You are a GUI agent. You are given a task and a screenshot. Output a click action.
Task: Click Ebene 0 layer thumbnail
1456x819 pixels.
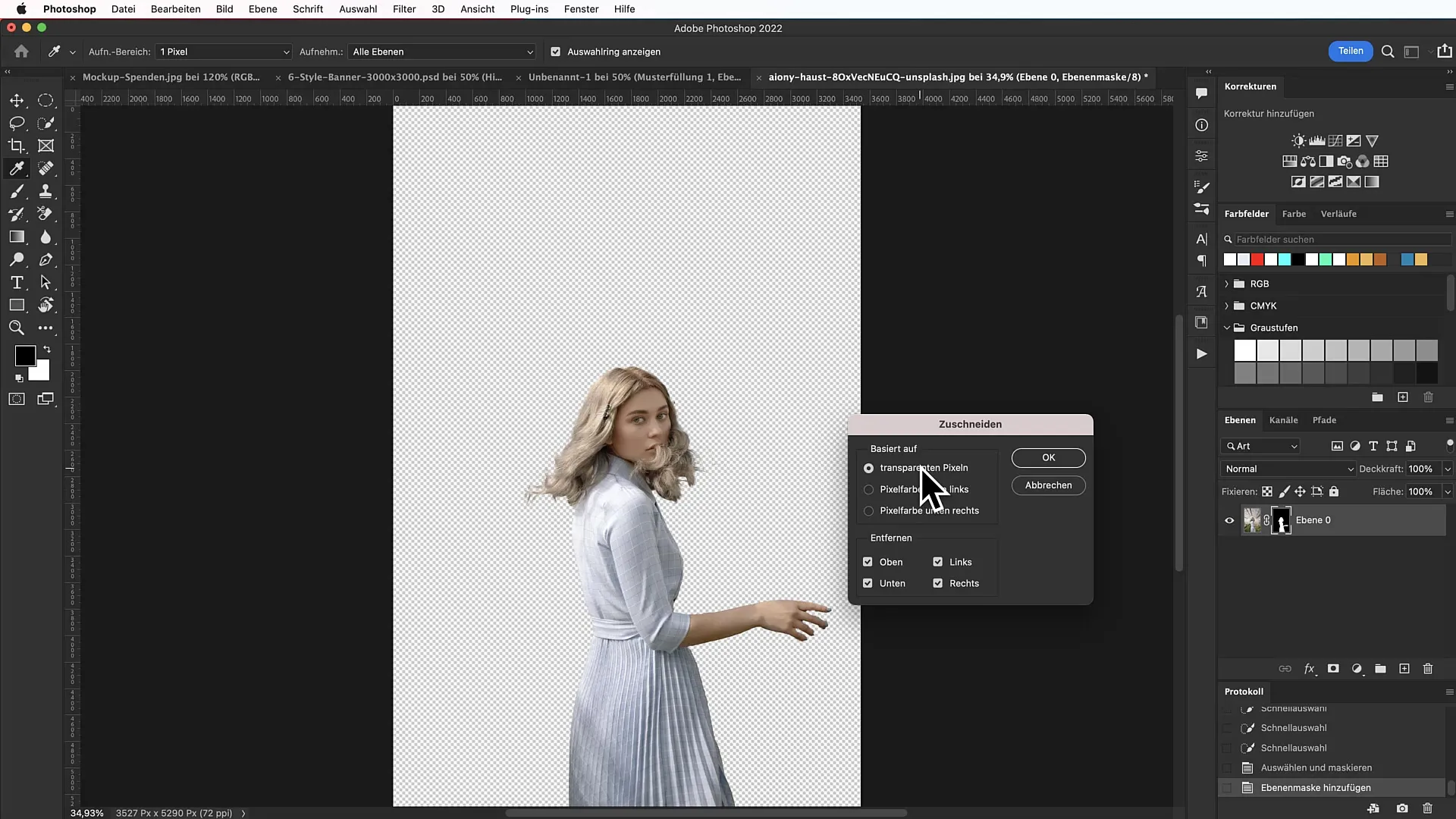tap(1253, 520)
